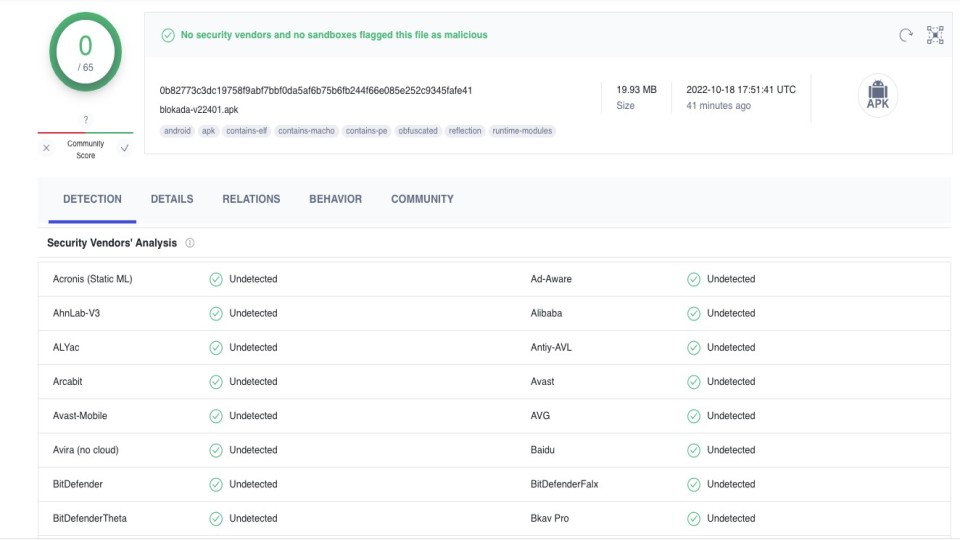The image size is (960, 540).
Task: Click the Avira (no cloud) vendor name
Action: tap(86, 449)
